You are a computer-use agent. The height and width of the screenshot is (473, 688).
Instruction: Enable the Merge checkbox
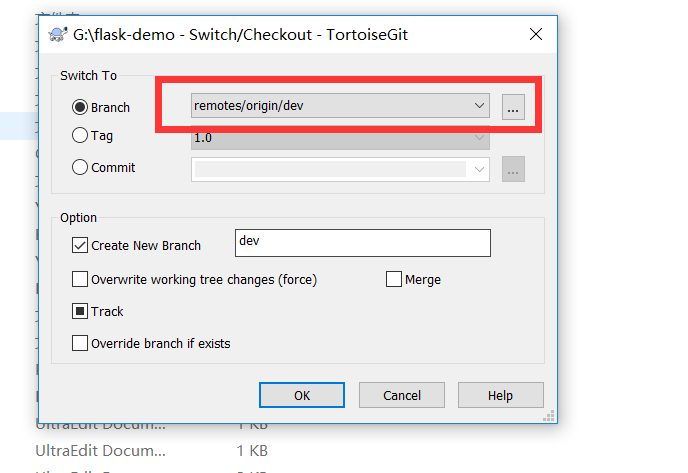point(394,279)
